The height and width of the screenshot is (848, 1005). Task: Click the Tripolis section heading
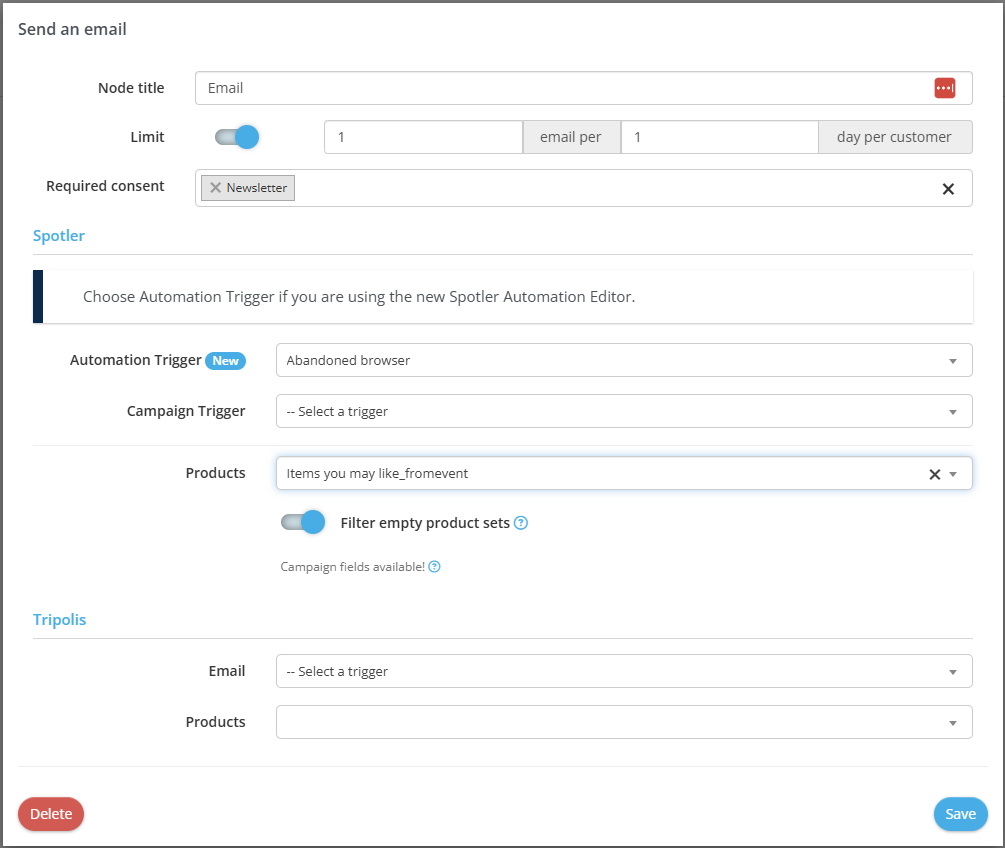pos(60,619)
